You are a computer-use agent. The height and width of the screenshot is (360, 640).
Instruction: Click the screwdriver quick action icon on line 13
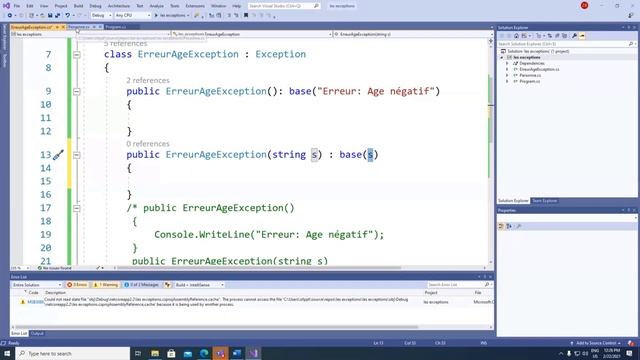[x=58, y=155]
